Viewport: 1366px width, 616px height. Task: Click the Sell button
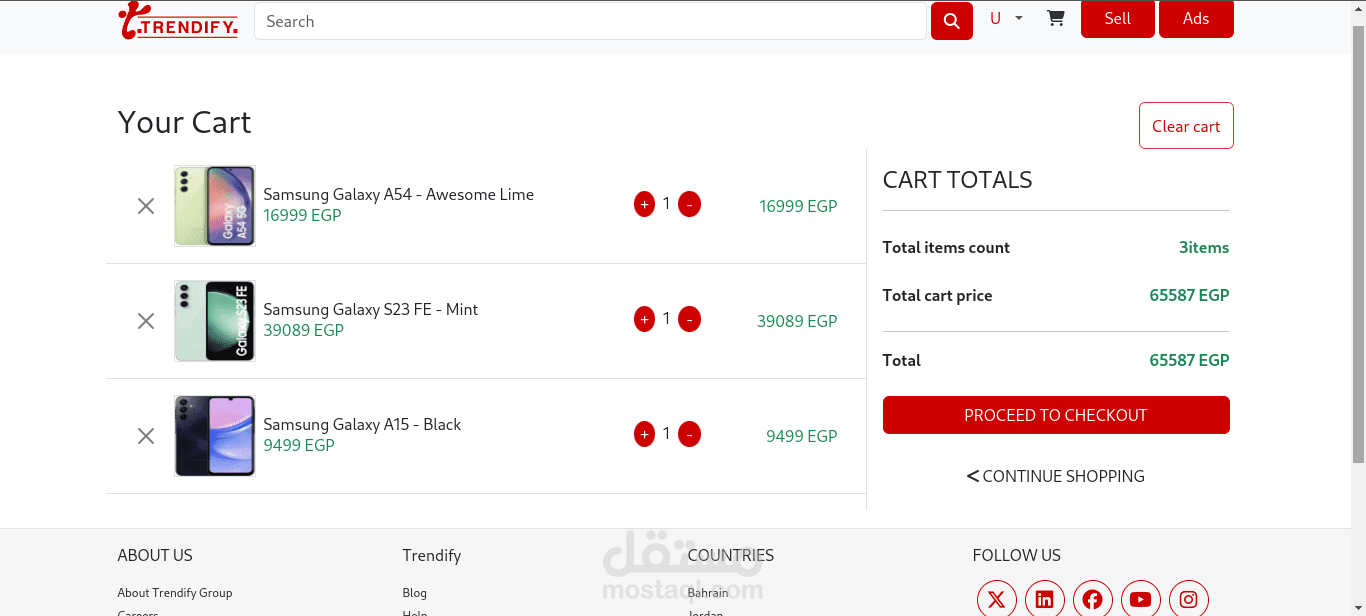pyautogui.click(x=1118, y=19)
